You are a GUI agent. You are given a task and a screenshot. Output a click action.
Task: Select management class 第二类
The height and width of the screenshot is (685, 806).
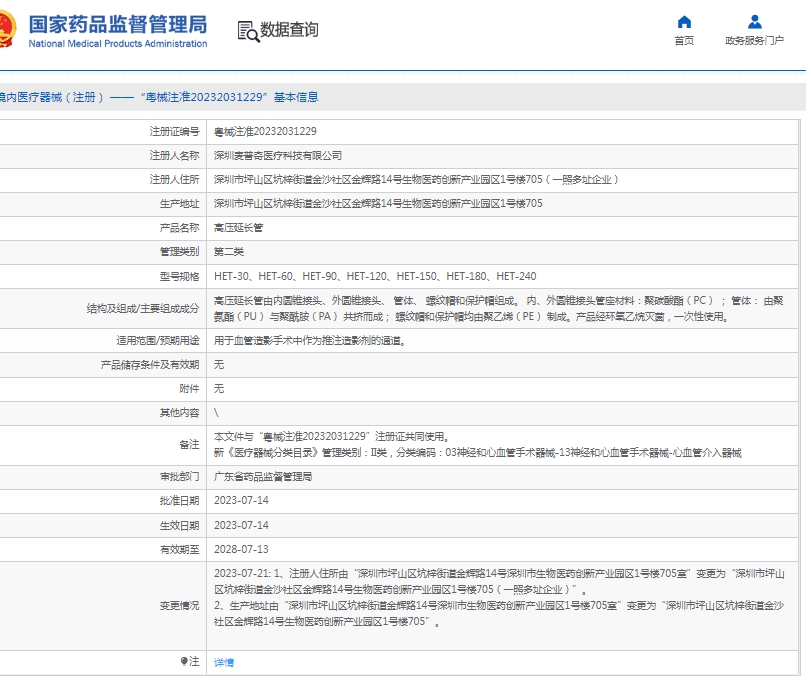(229, 252)
